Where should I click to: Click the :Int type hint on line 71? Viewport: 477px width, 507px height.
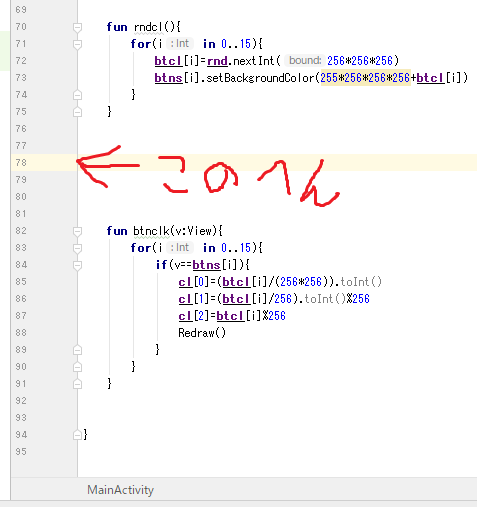click(180, 44)
